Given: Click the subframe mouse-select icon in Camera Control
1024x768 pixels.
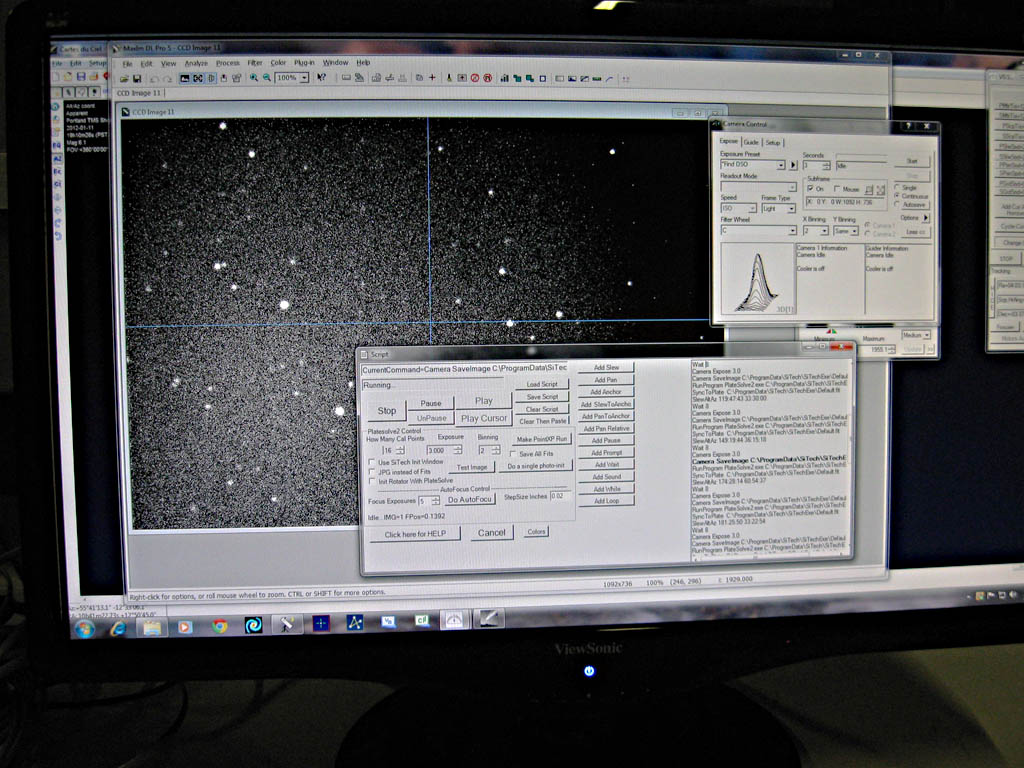Looking at the screenshot, I should pos(869,189).
